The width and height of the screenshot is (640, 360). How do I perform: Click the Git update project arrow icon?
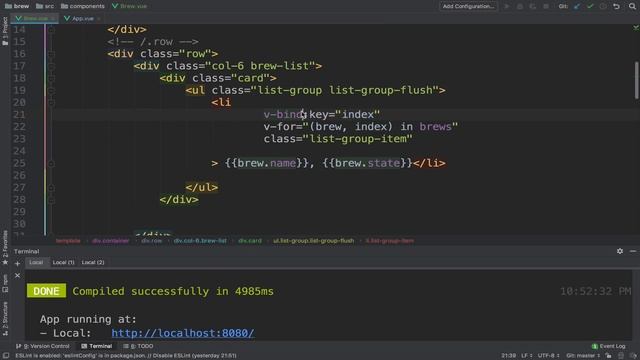click(577, 6)
